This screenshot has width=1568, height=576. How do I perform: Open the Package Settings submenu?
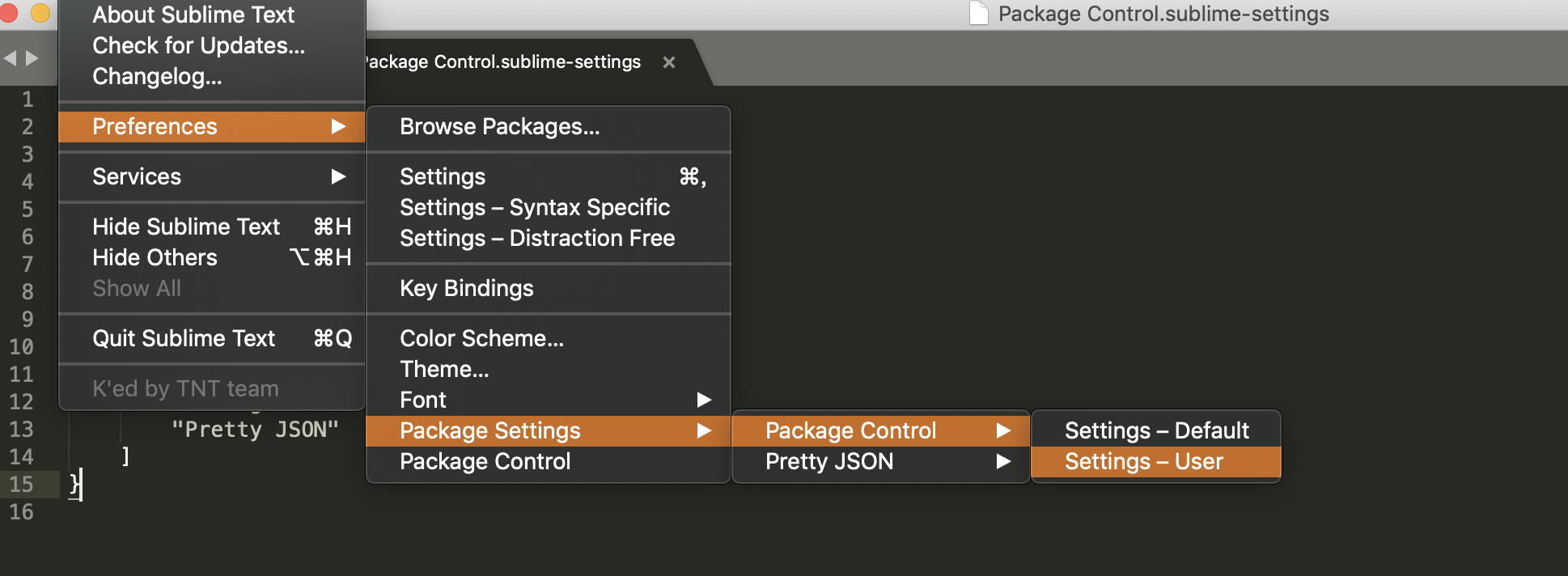click(x=549, y=430)
